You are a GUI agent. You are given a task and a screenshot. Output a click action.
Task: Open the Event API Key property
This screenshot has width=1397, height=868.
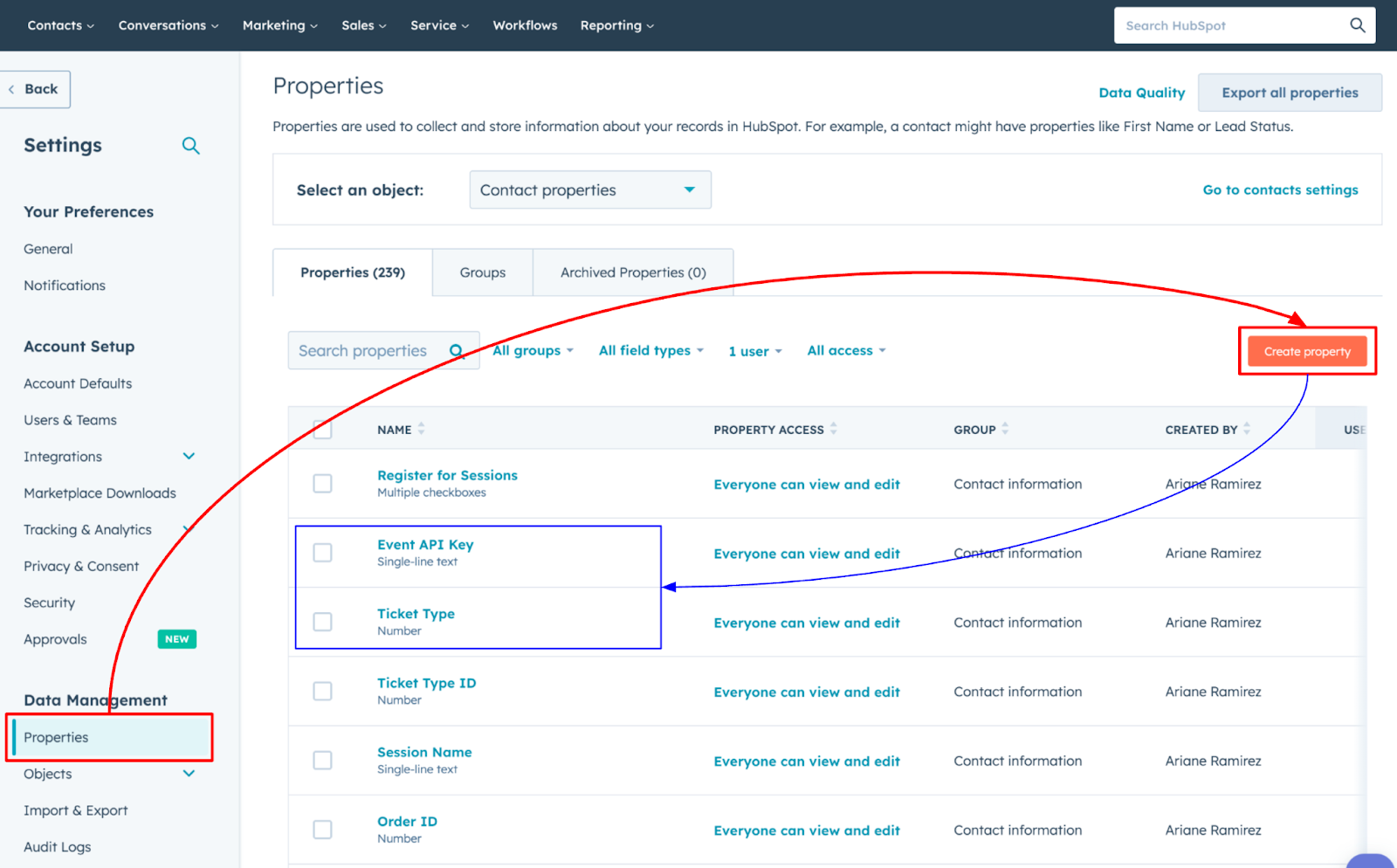tap(425, 544)
